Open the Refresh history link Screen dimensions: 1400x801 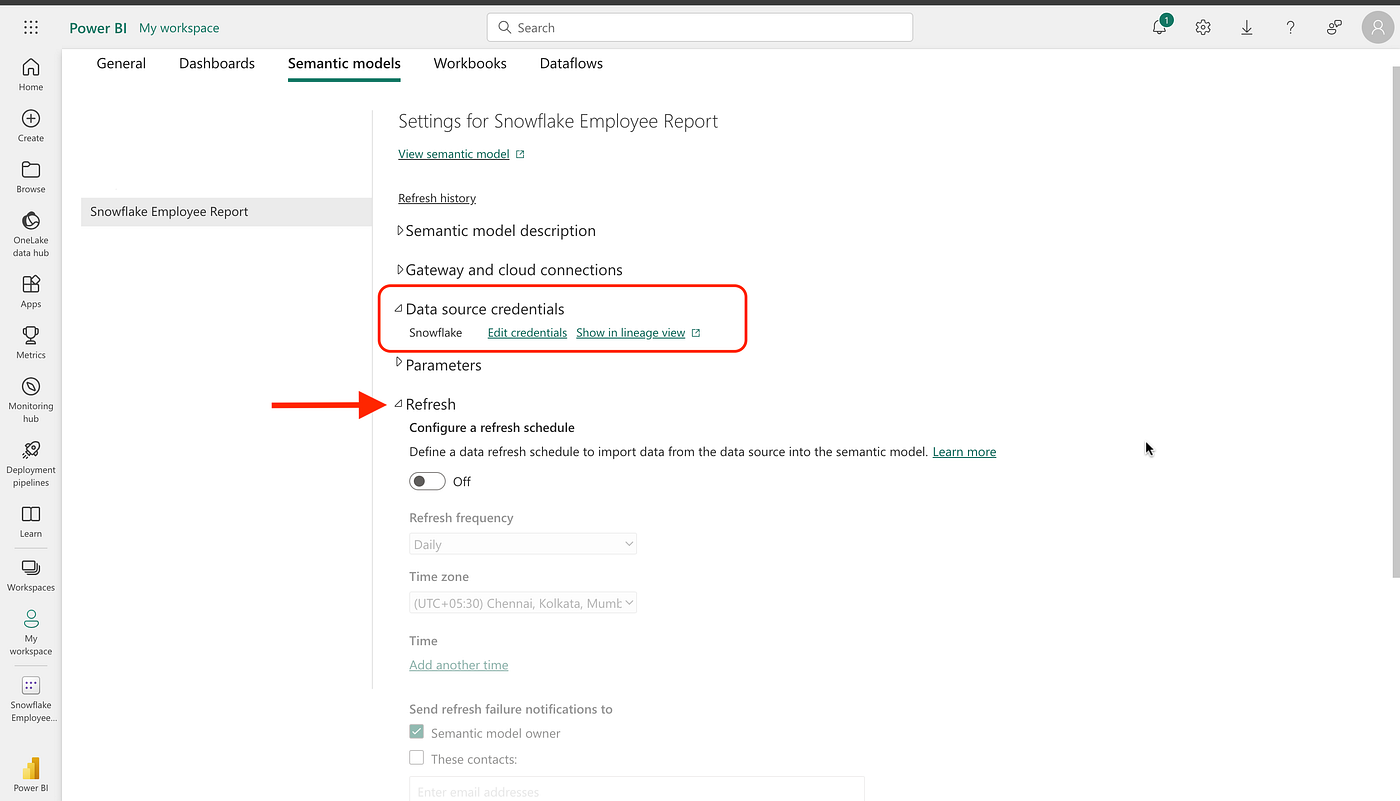(437, 198)
